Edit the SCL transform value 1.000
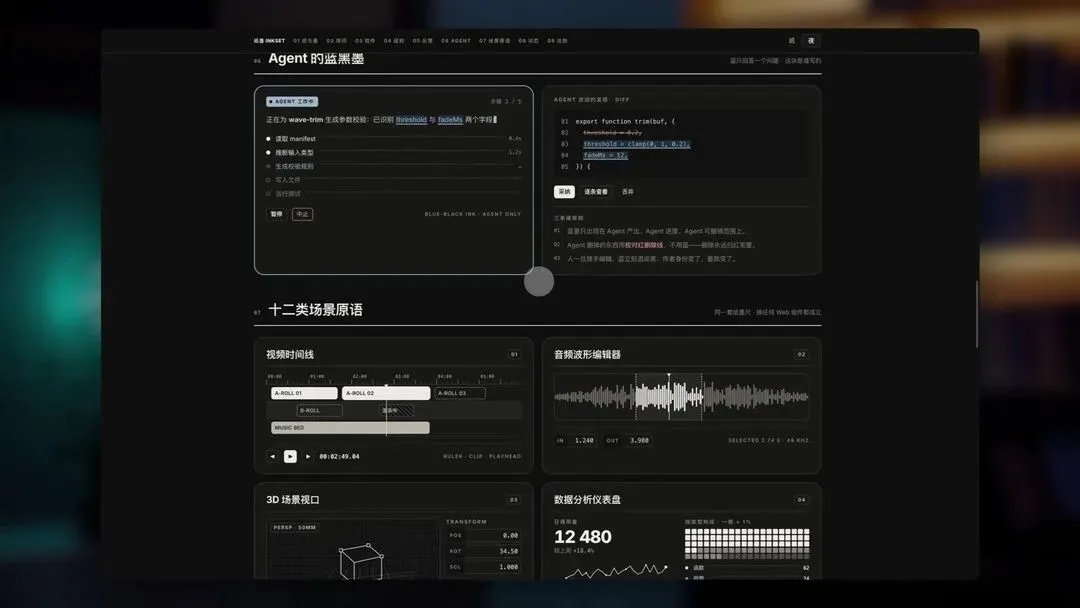1080x608 pixels. 493,567
